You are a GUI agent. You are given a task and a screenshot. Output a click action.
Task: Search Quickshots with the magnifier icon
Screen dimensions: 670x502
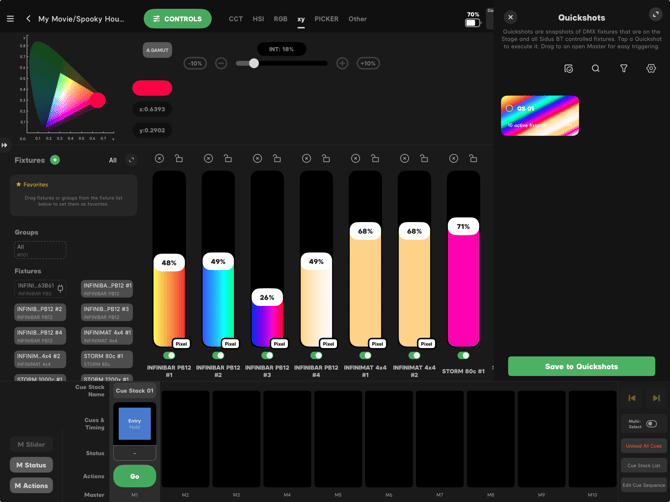596,68
